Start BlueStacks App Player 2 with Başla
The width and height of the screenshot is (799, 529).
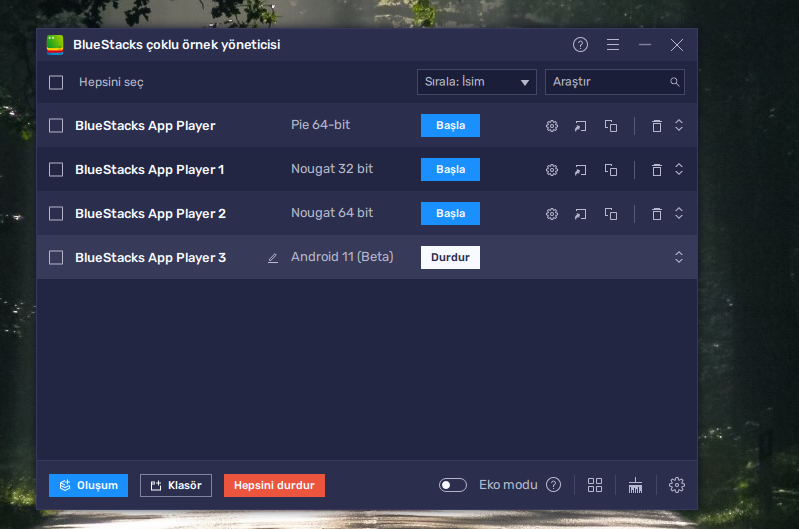click(450, 213)
